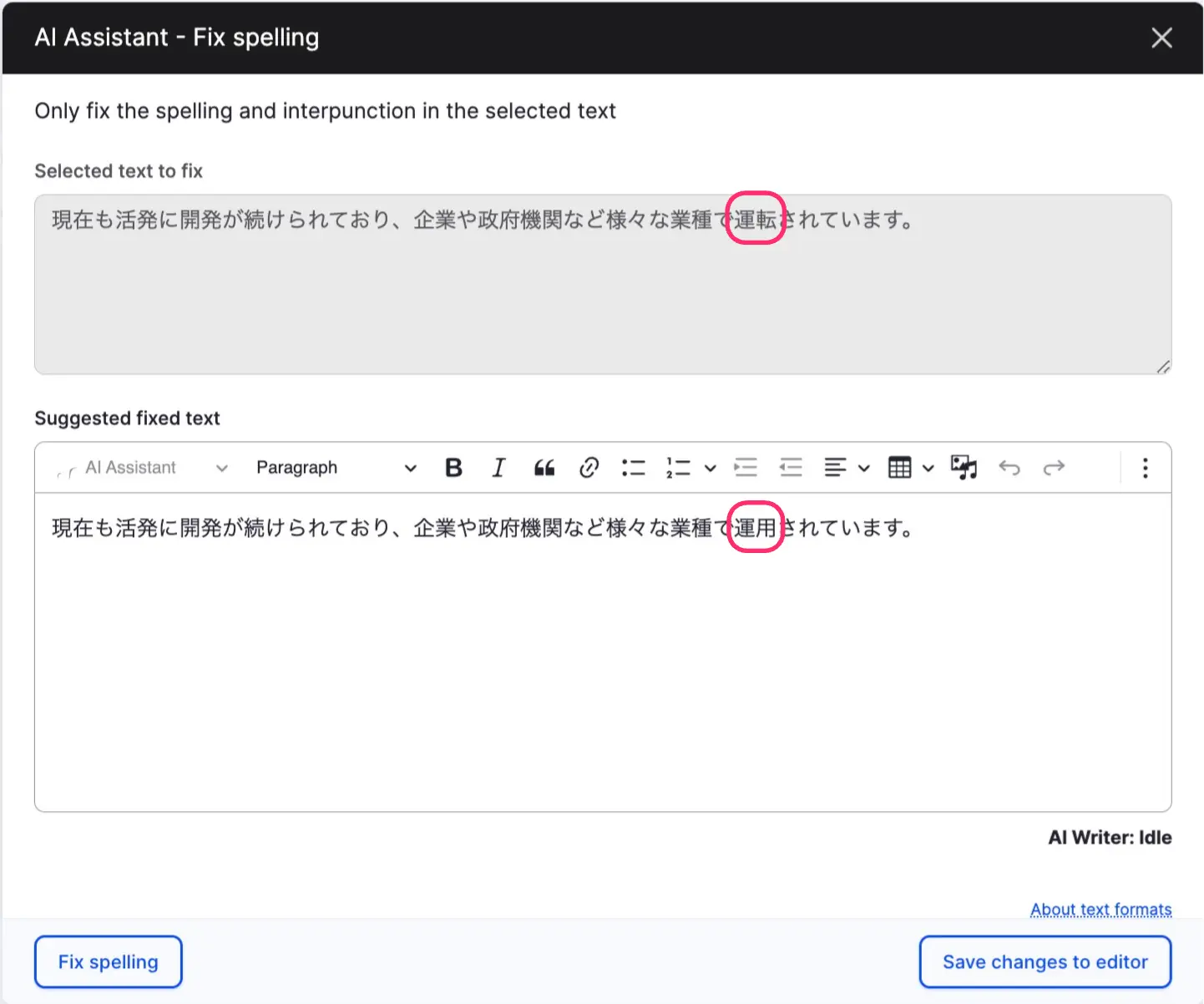This screenshot has width=1204, height=1004.
Task: Apply italic formatting
Action: pyautogui.click(x=498, y=468)
